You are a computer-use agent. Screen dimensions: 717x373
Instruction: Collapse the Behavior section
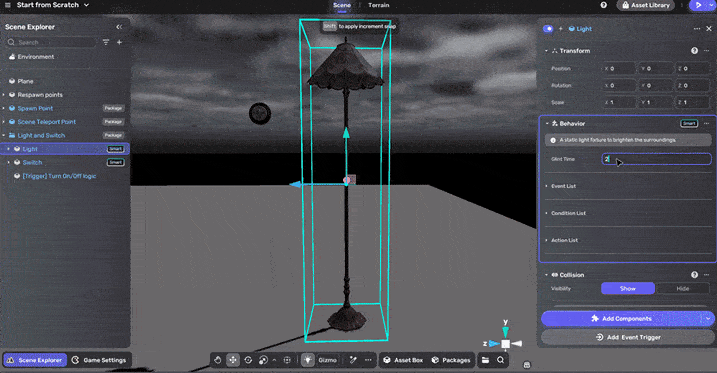click(x=546, y=123)
